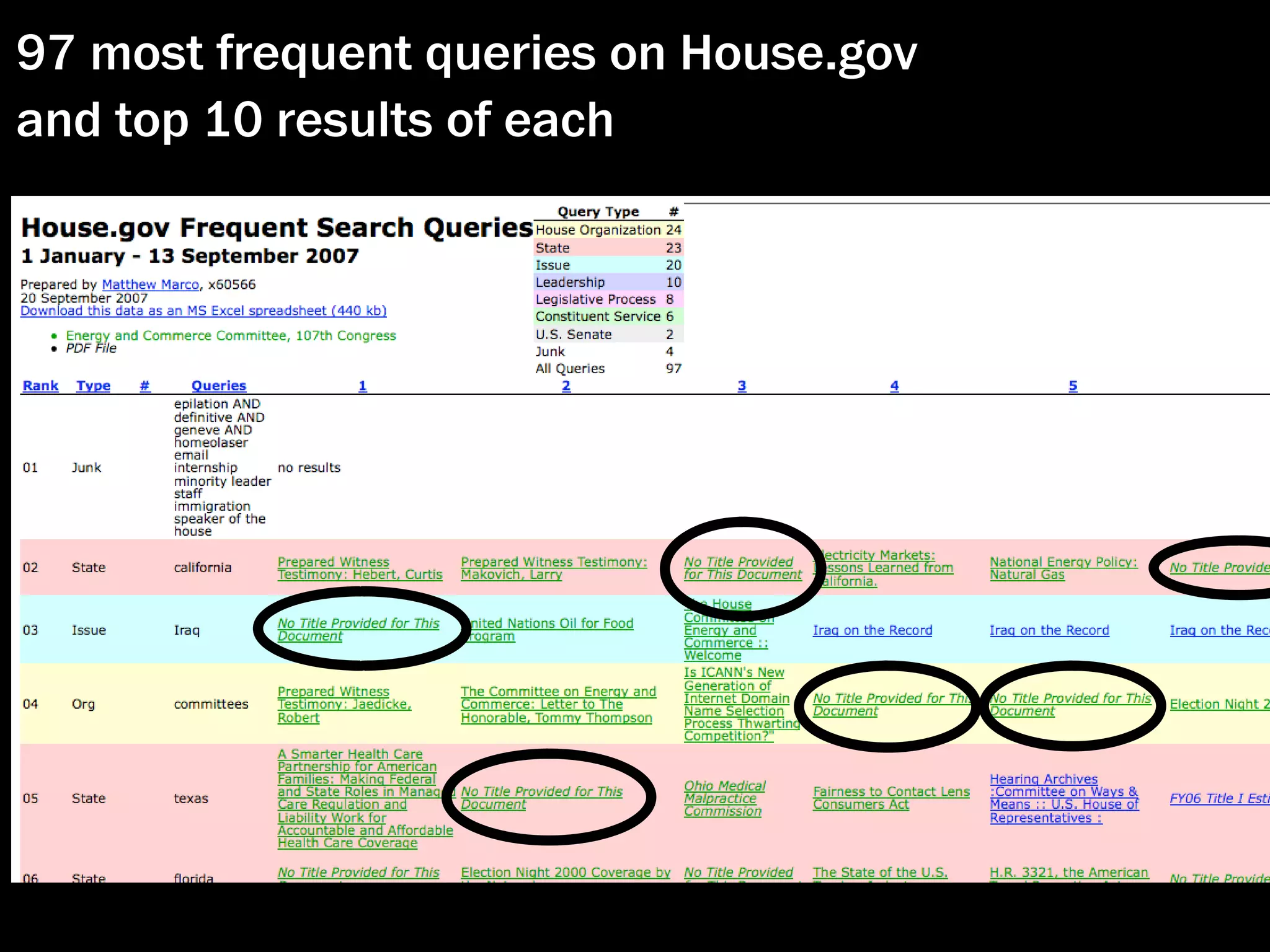Screen dimensions: 1270x952
Task: Open Election Night 2000 Coverage in florida row
Action: tap(566, 872)
